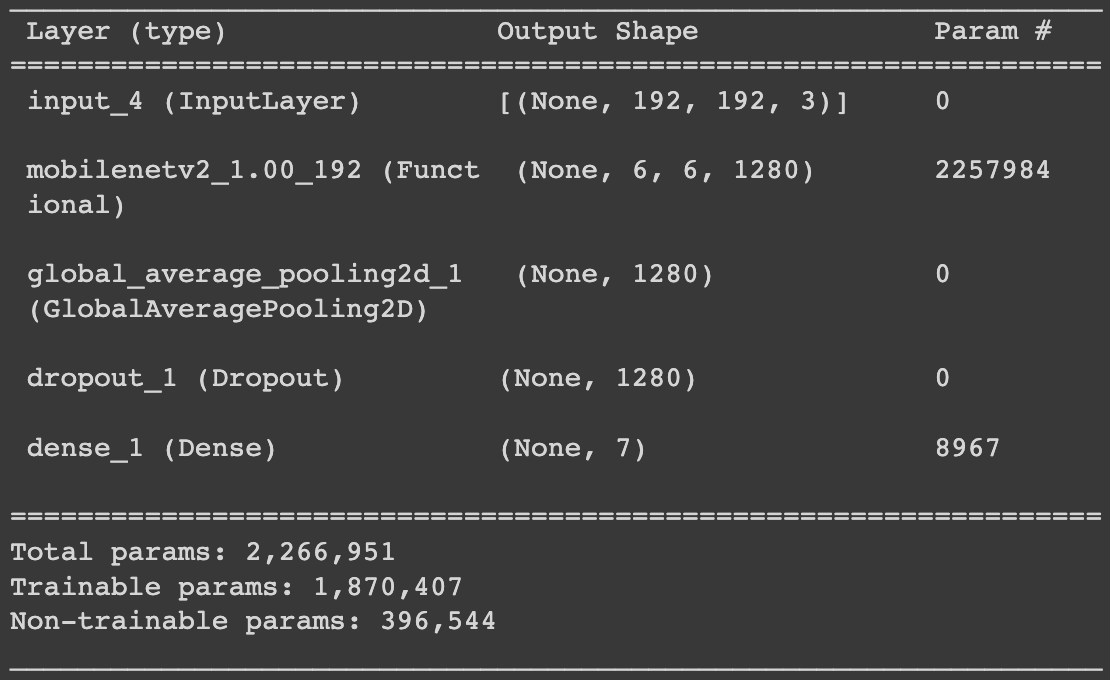Click the input shape [(None, 192, 192, 3)]
The image size is (1110, 680).
tap(673, 101)
